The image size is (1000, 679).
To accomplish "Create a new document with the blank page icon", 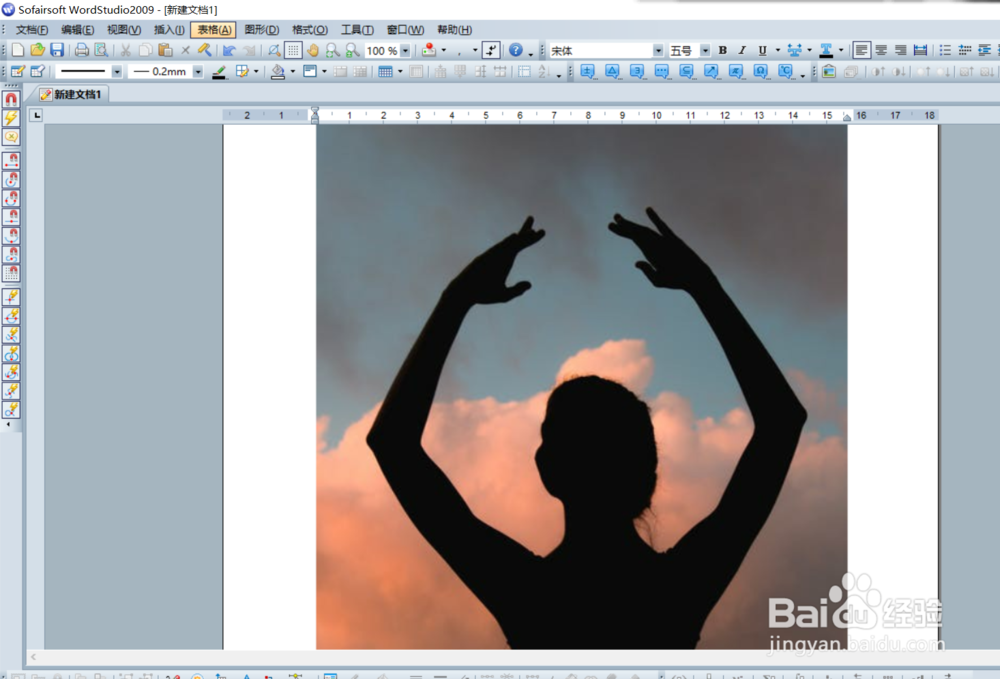I will [x=18, y=50].
